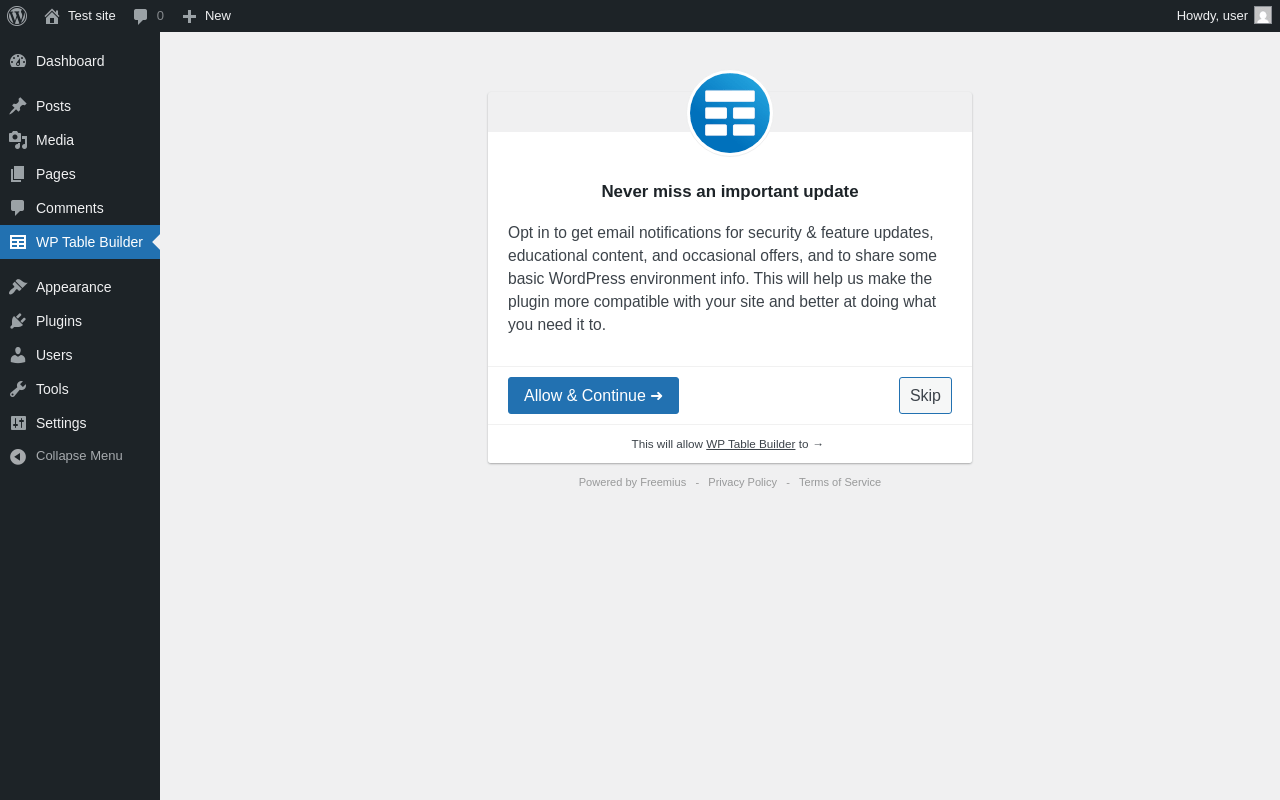The height and width of the screenshot is (800, 1280).
Task: Open the Privacy Policy link
Action: click(742, 482)
